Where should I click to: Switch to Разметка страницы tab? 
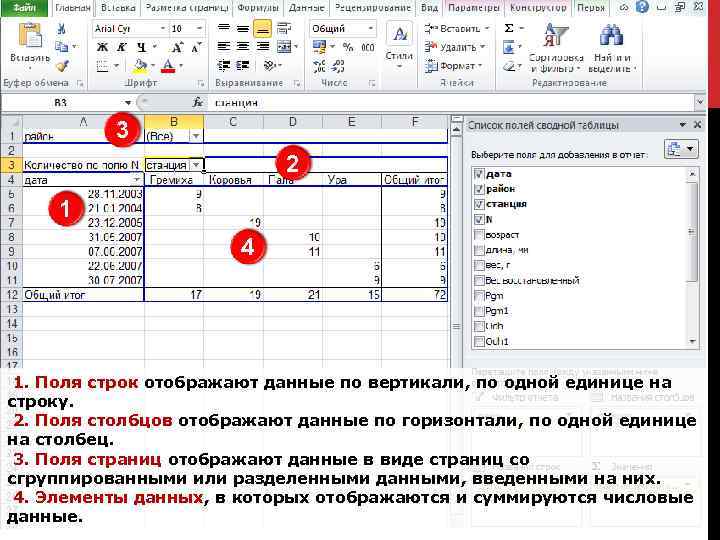186,8
